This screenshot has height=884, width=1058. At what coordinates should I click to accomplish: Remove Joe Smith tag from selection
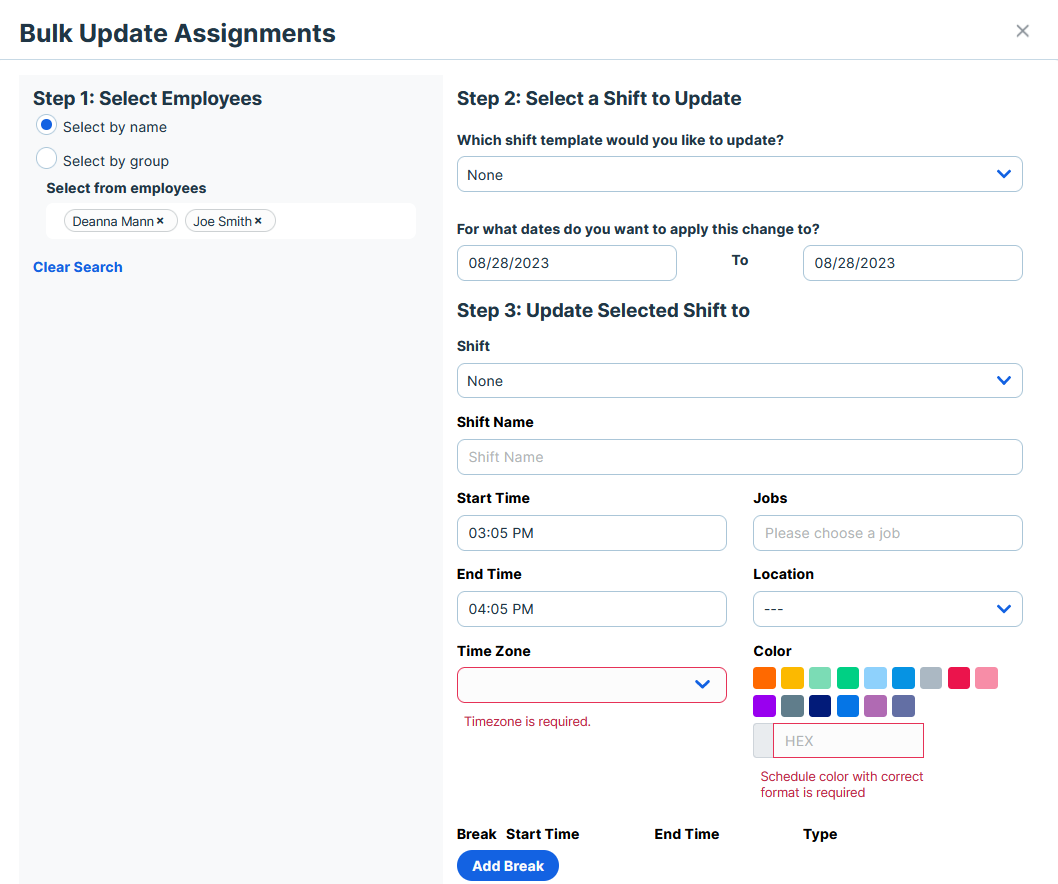pyautogui.click(x=258, y=221)
